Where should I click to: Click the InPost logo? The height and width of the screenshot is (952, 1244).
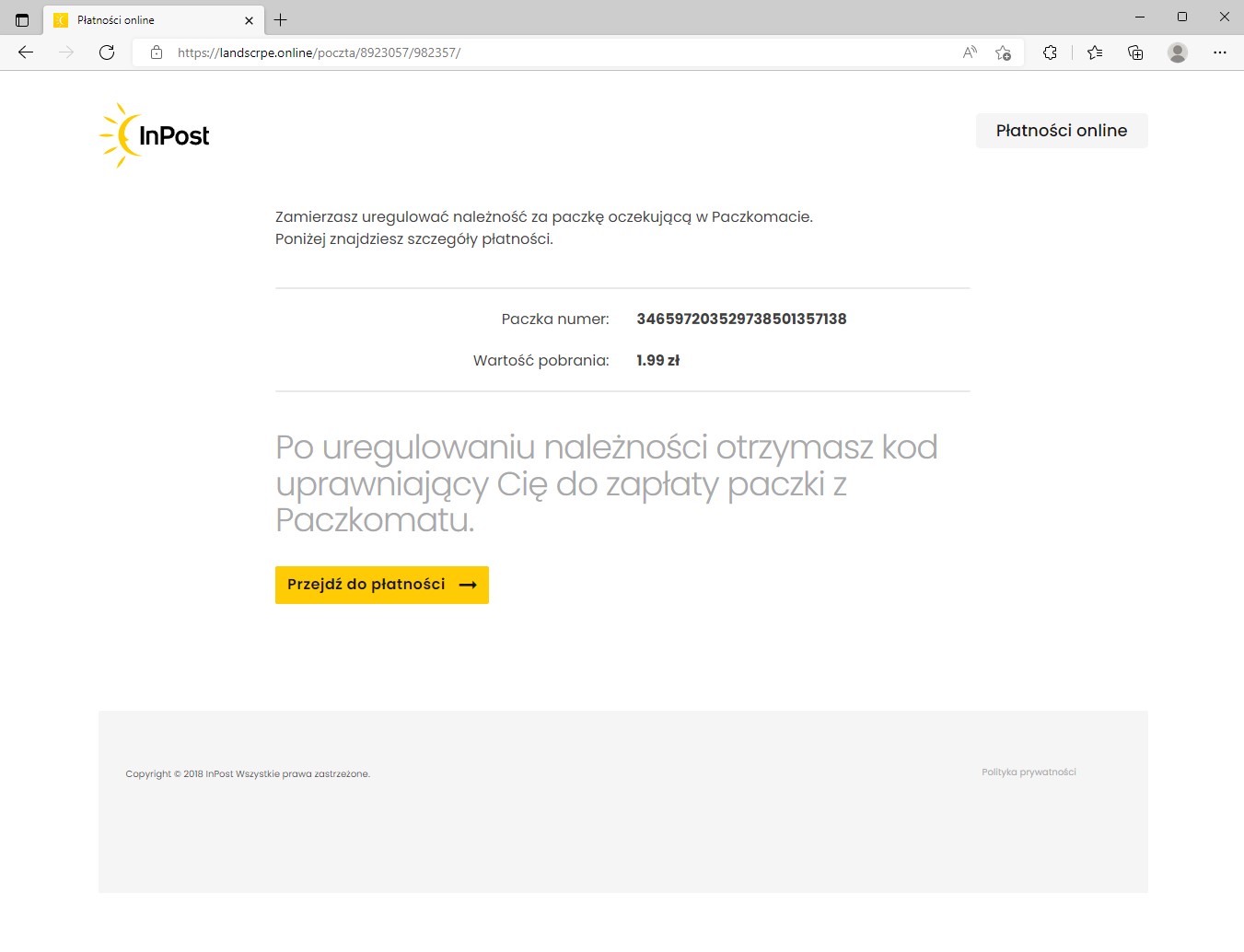pos(156,135)
